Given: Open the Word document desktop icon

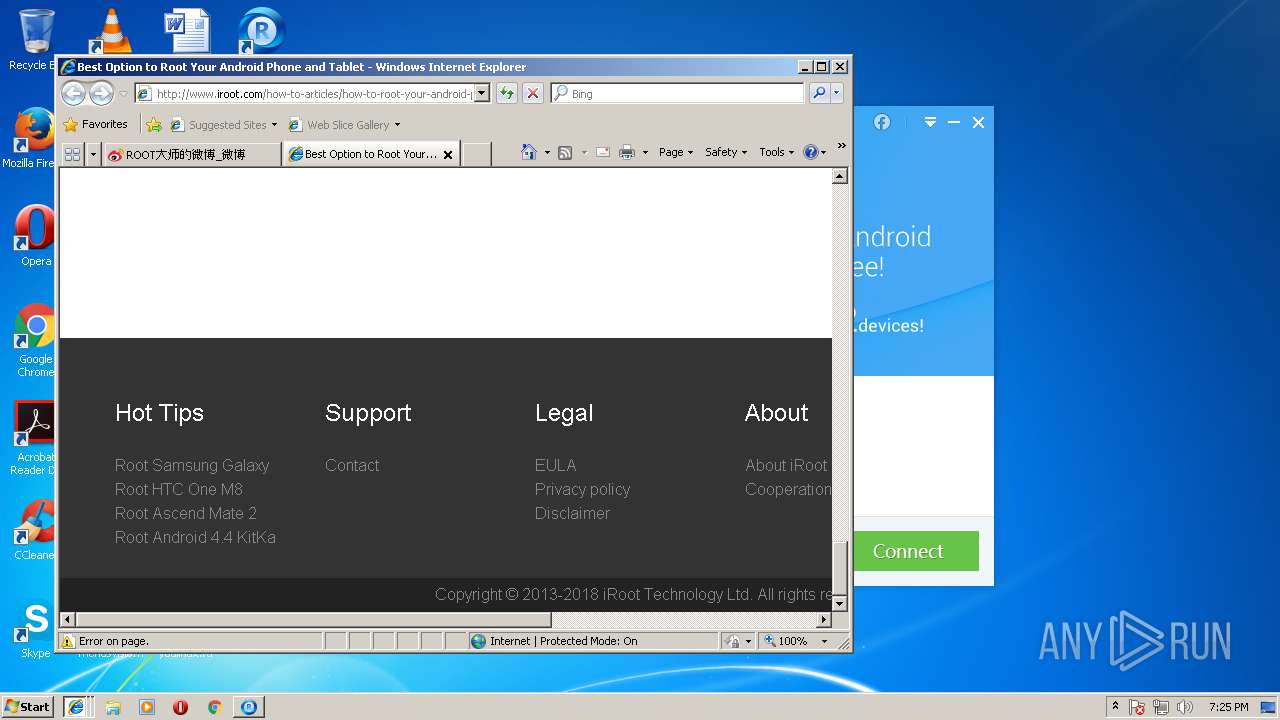Looking at the screenshot, I should [186, 30].
